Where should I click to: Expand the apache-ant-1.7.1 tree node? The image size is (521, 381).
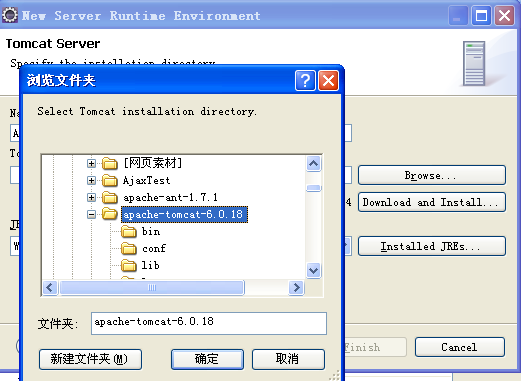(x=91, y=197)
